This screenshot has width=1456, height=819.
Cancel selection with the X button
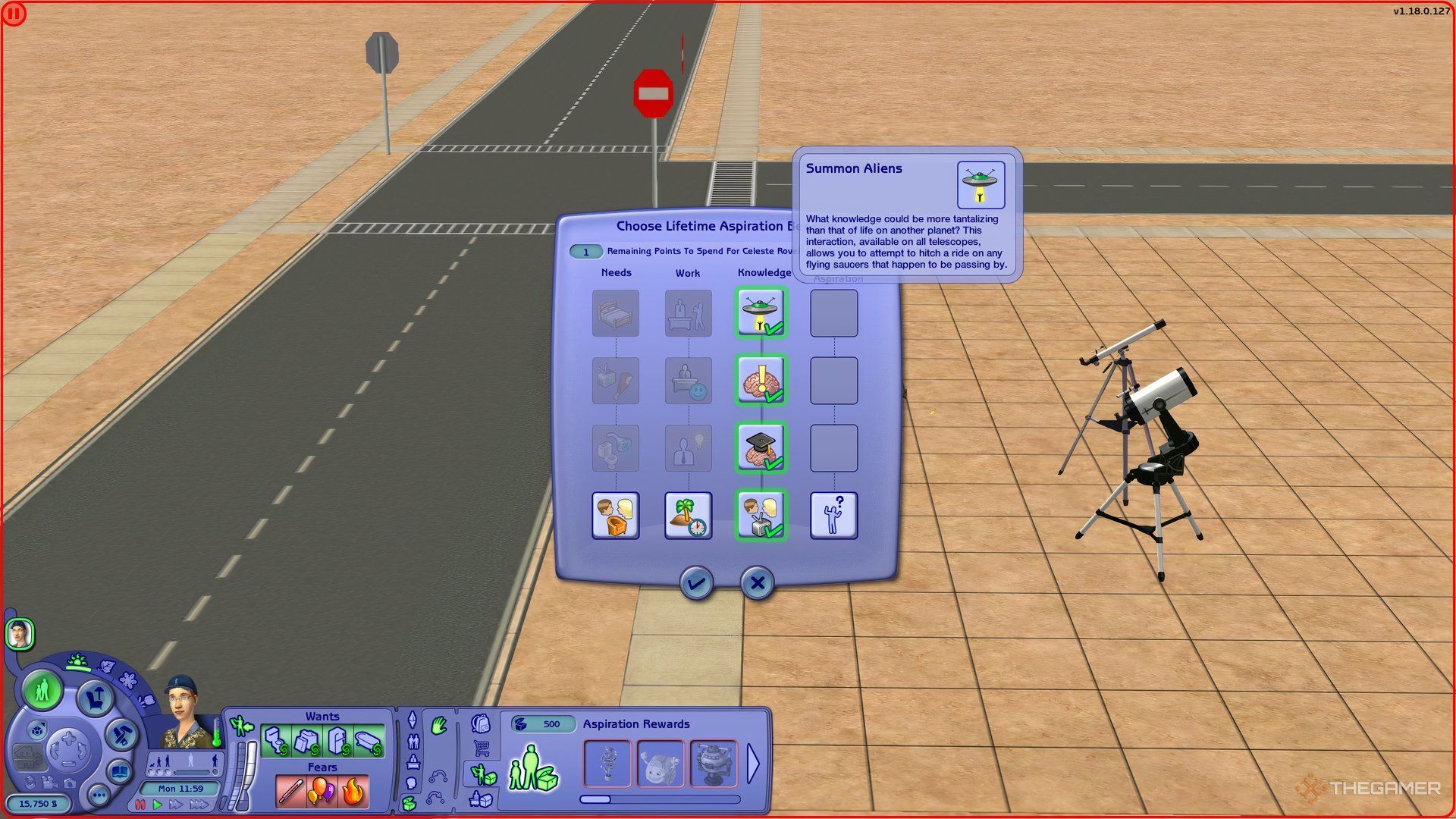pos(758,582)
